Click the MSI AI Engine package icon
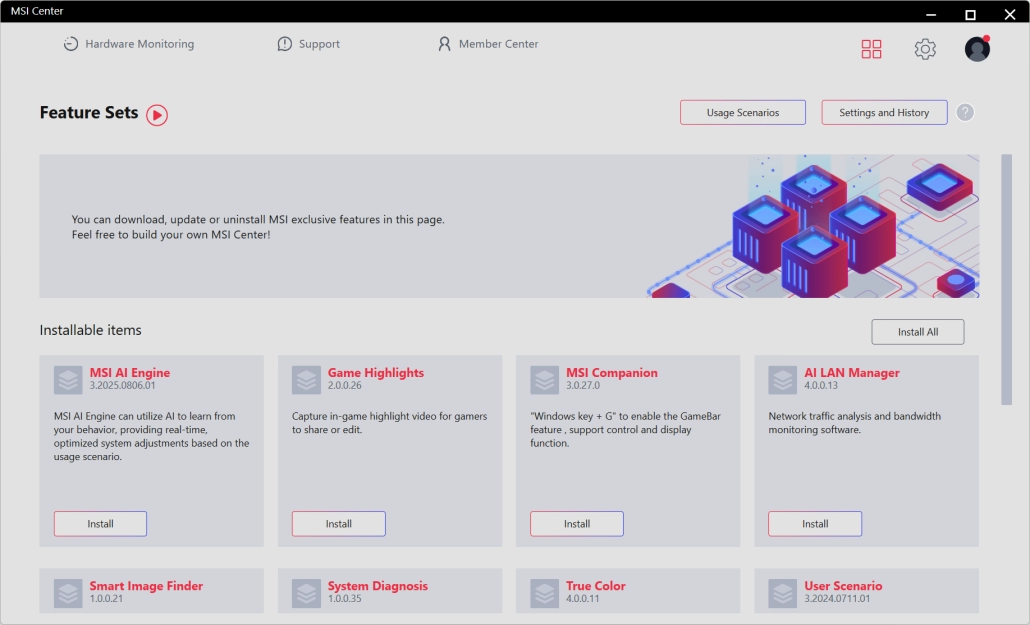Screen dimensions: 1030x625 (68, 380)
